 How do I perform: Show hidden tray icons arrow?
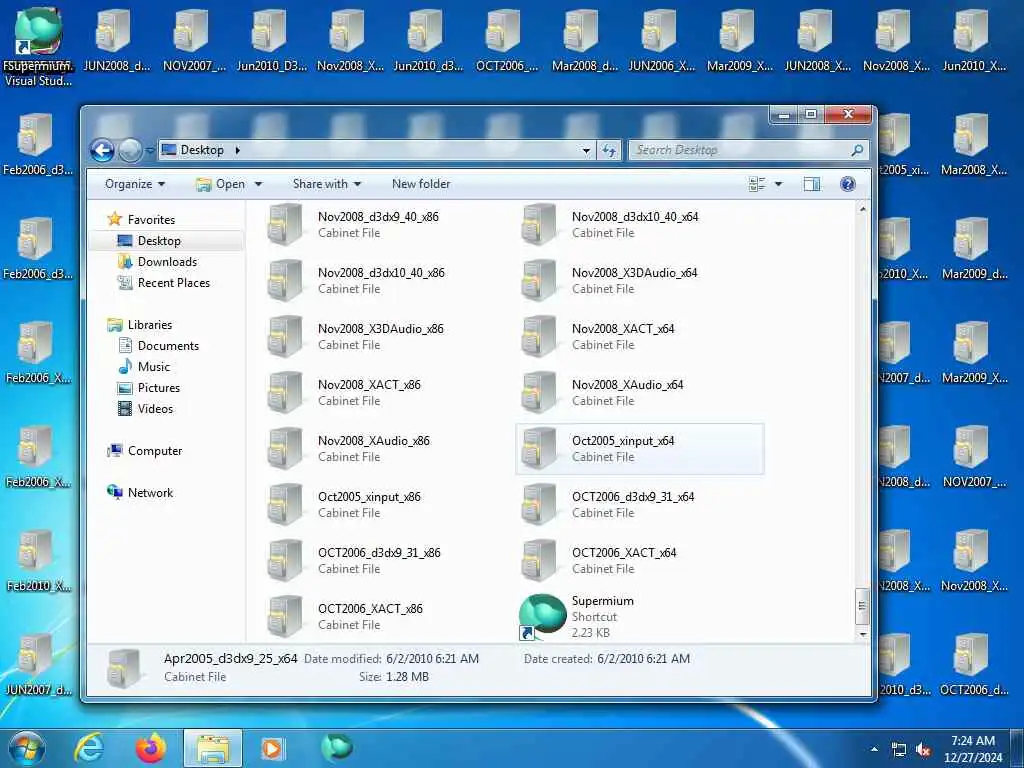(874, 750)
